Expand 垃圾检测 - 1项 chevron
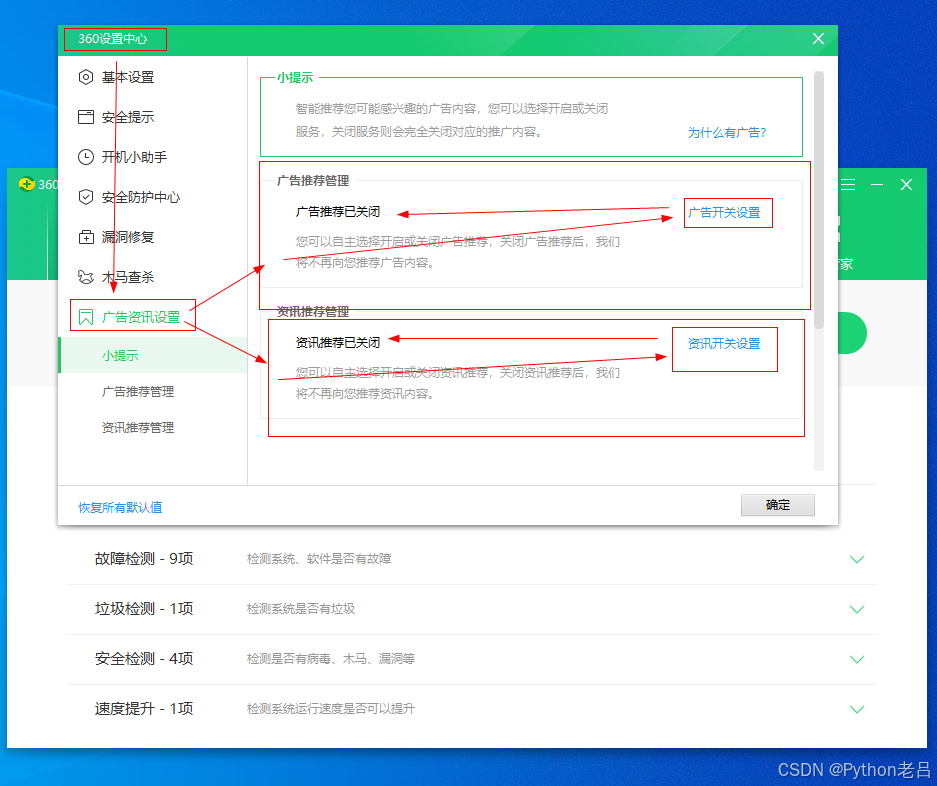937x786 pixels. tap(857, 610)
